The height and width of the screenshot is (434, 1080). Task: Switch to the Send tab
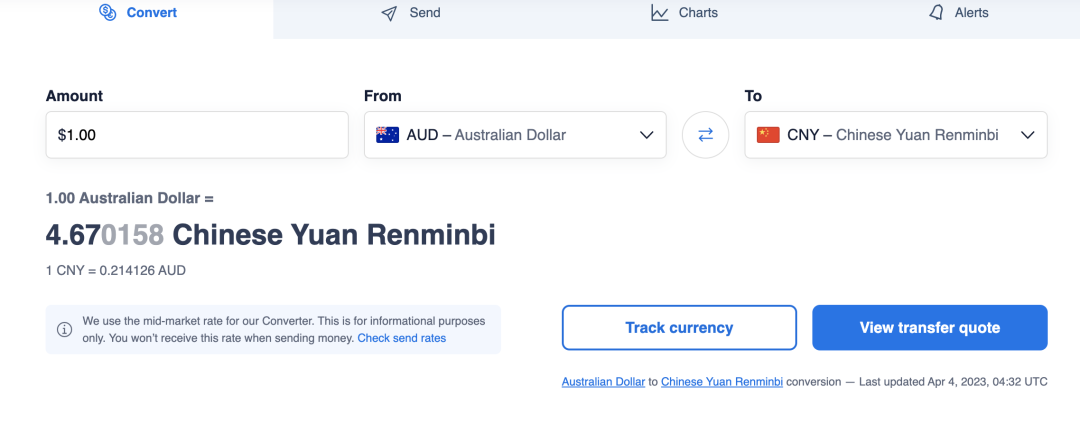(x=411, y=13)
